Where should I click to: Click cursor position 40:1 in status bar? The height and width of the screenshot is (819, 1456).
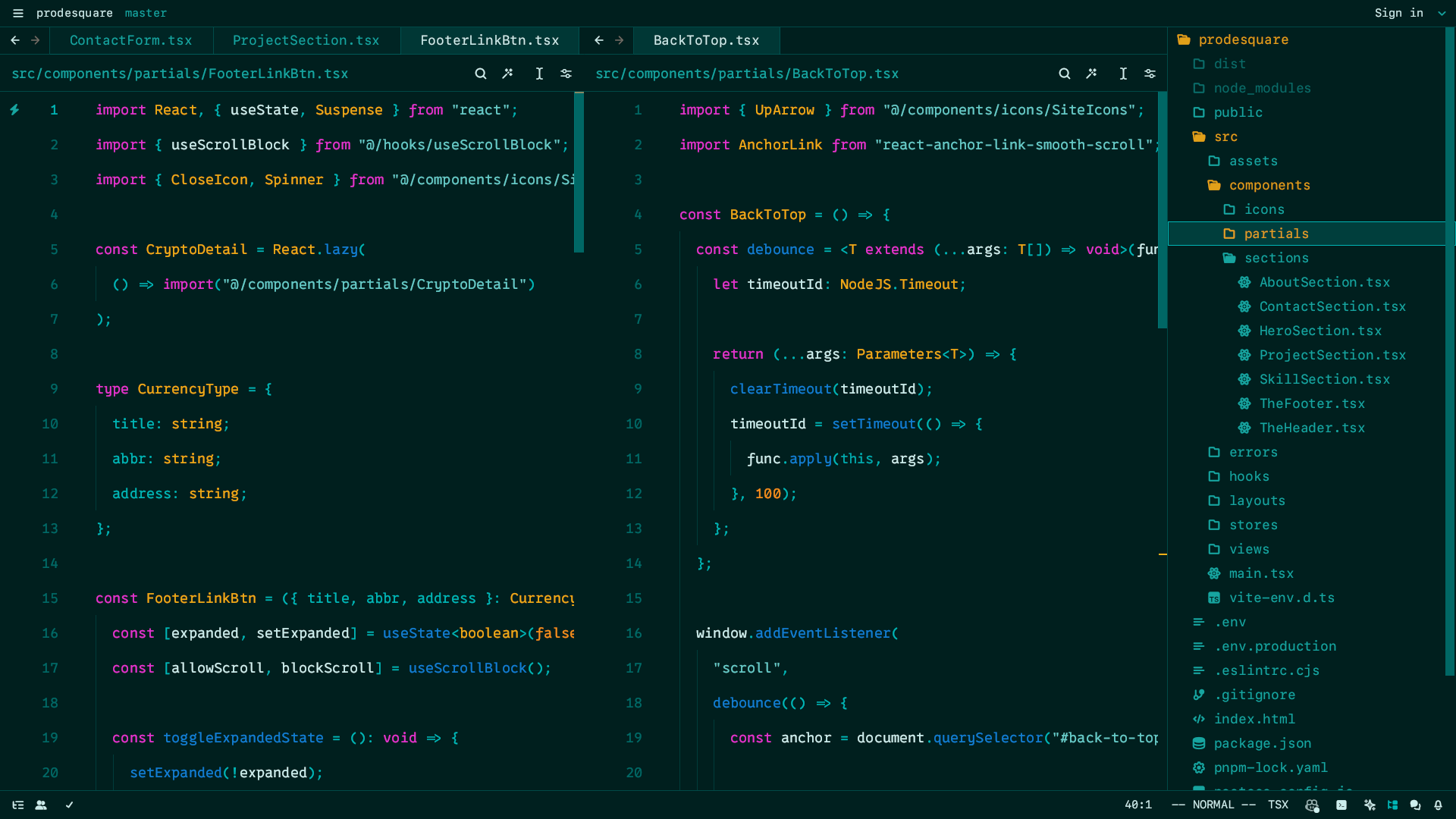[x=1137, y=805]
